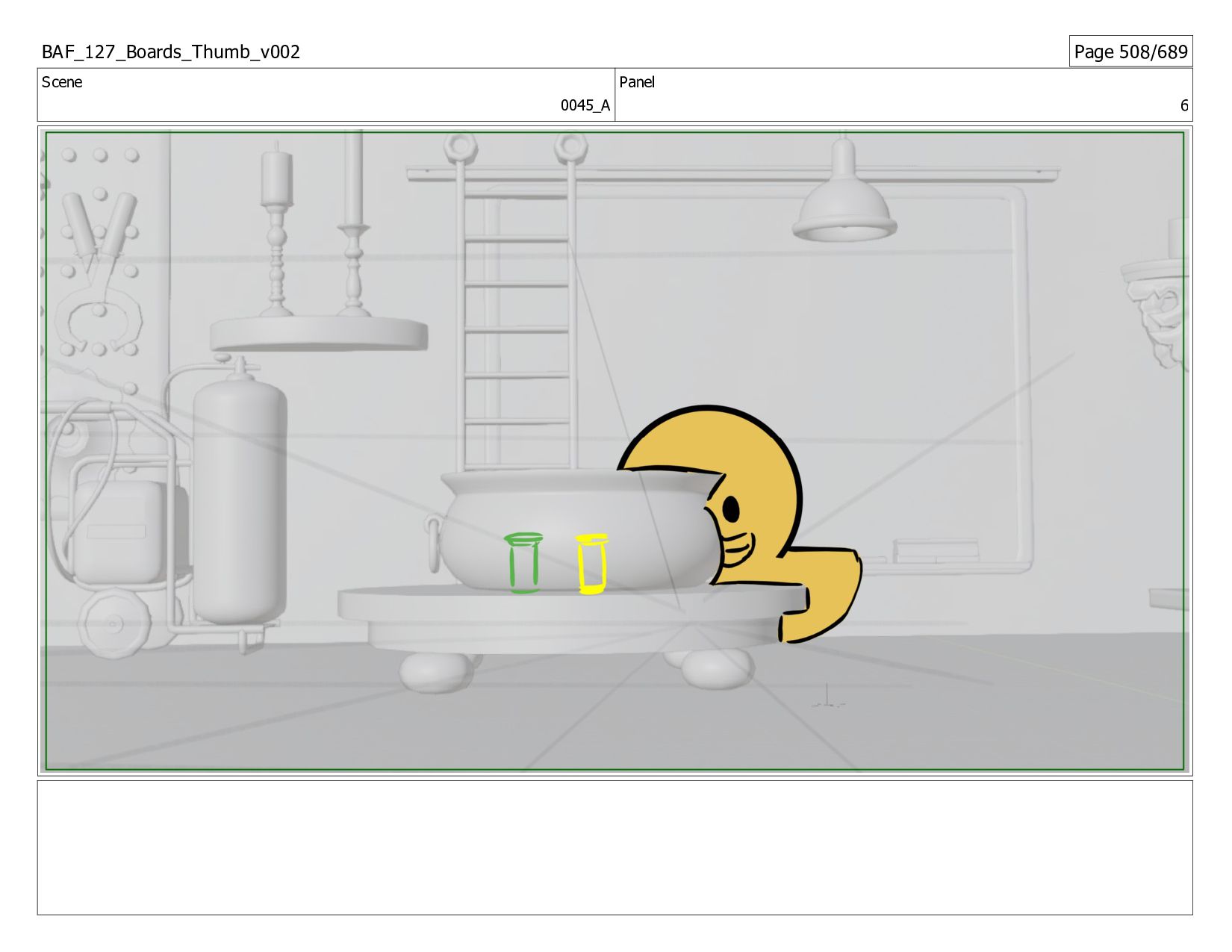Click the Panel label

coord(637,82)
